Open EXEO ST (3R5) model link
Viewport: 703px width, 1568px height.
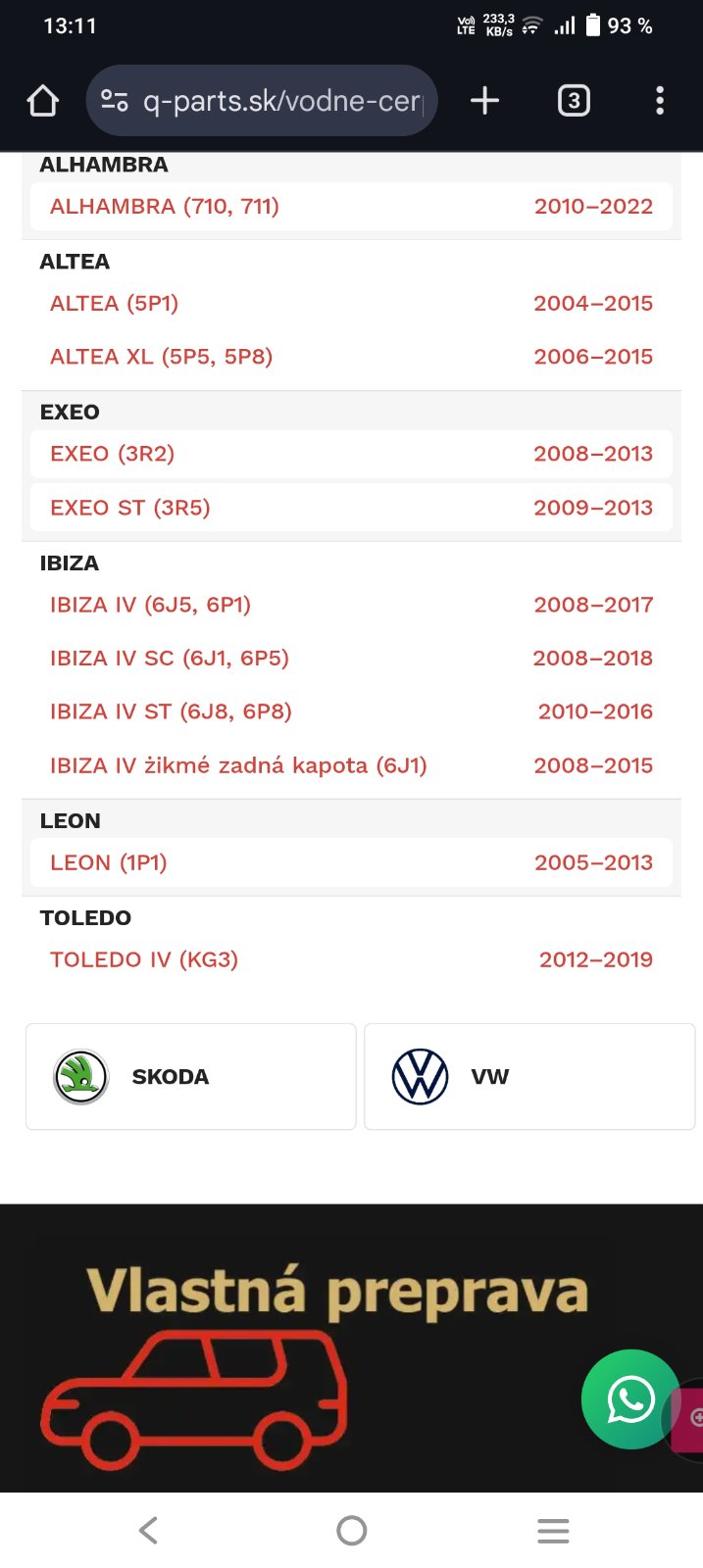[x=130, y=508]
